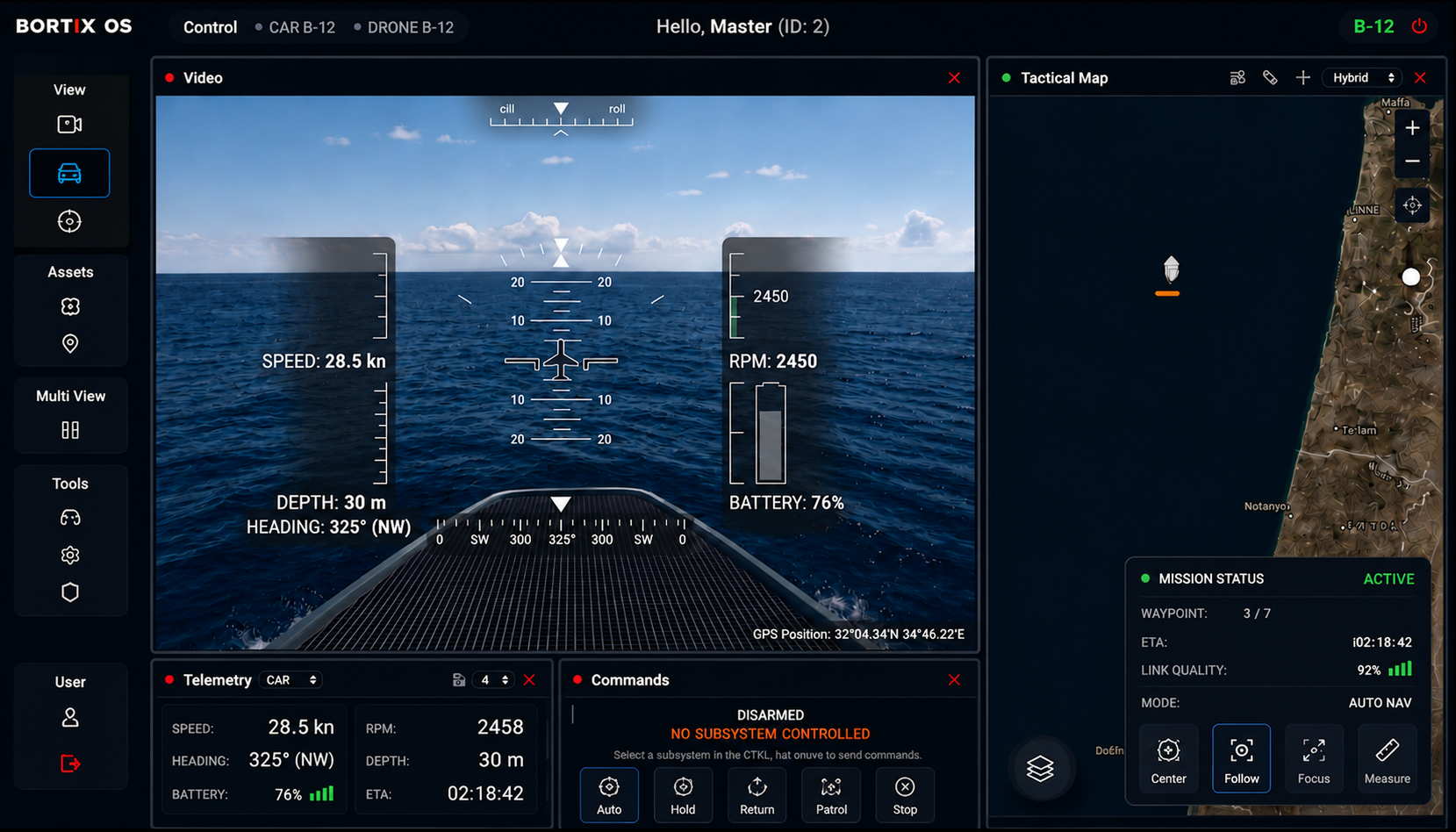Click the tag icon in Tactical Map header
1456x832 pixels.
point(1270,78)
